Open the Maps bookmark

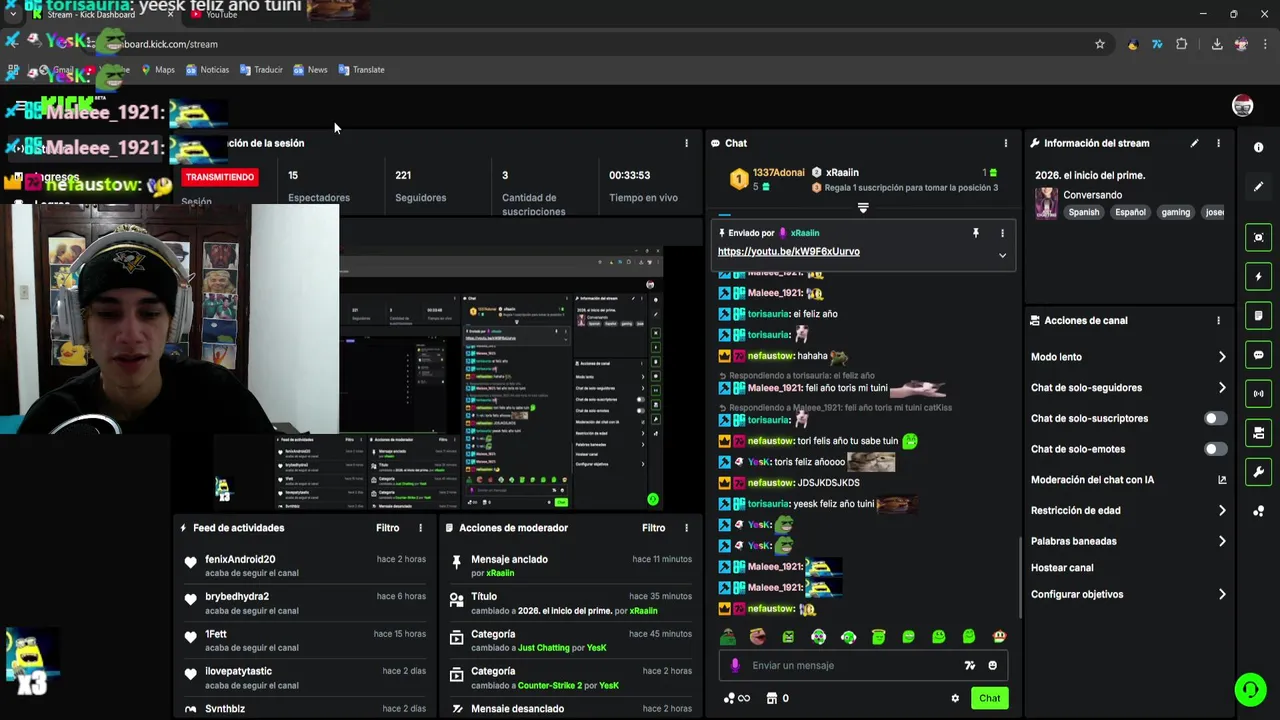pos(158,70)
